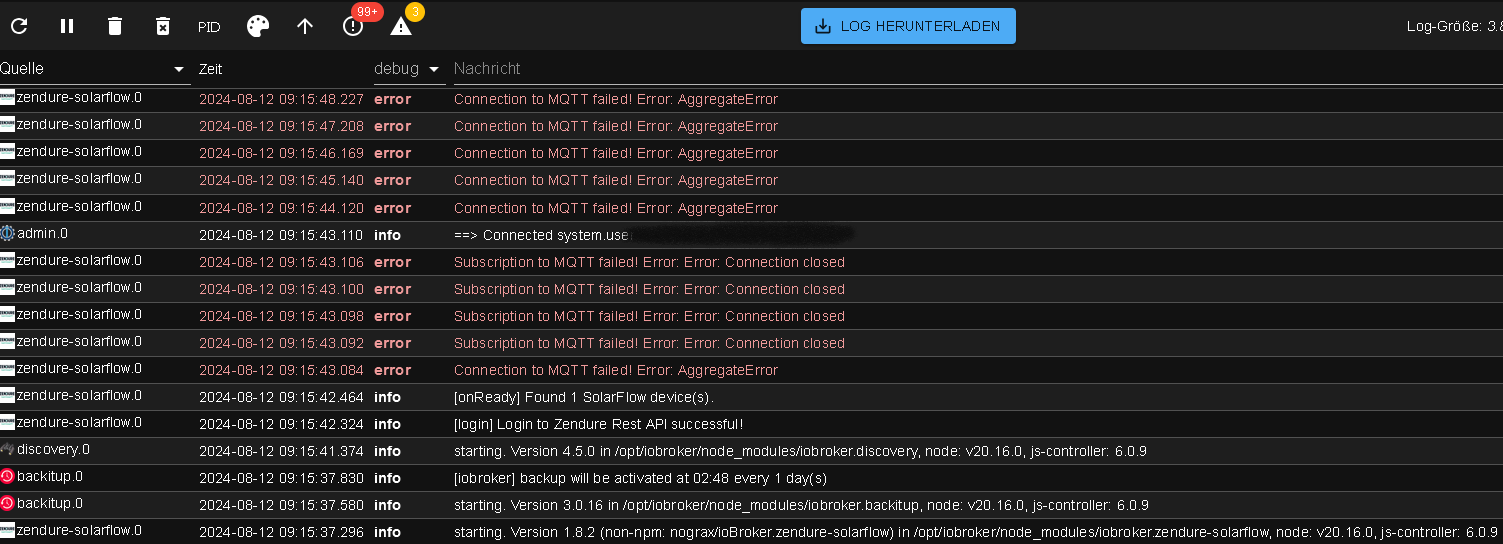
Task: Show errors with 99+ badge icon
Action: [x=353, y=26]
